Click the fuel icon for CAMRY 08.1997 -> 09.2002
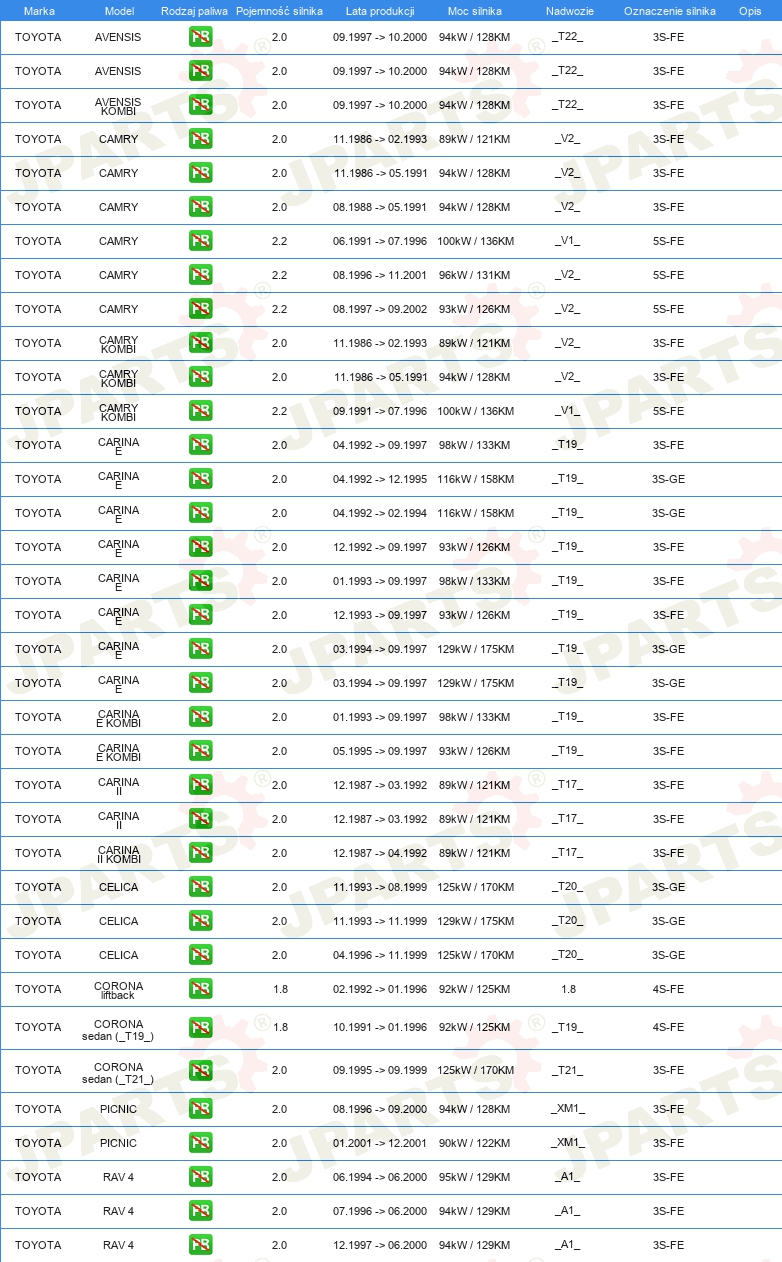Image resolution: width=782 pixels, height=1262 pixels. [200, 309]
